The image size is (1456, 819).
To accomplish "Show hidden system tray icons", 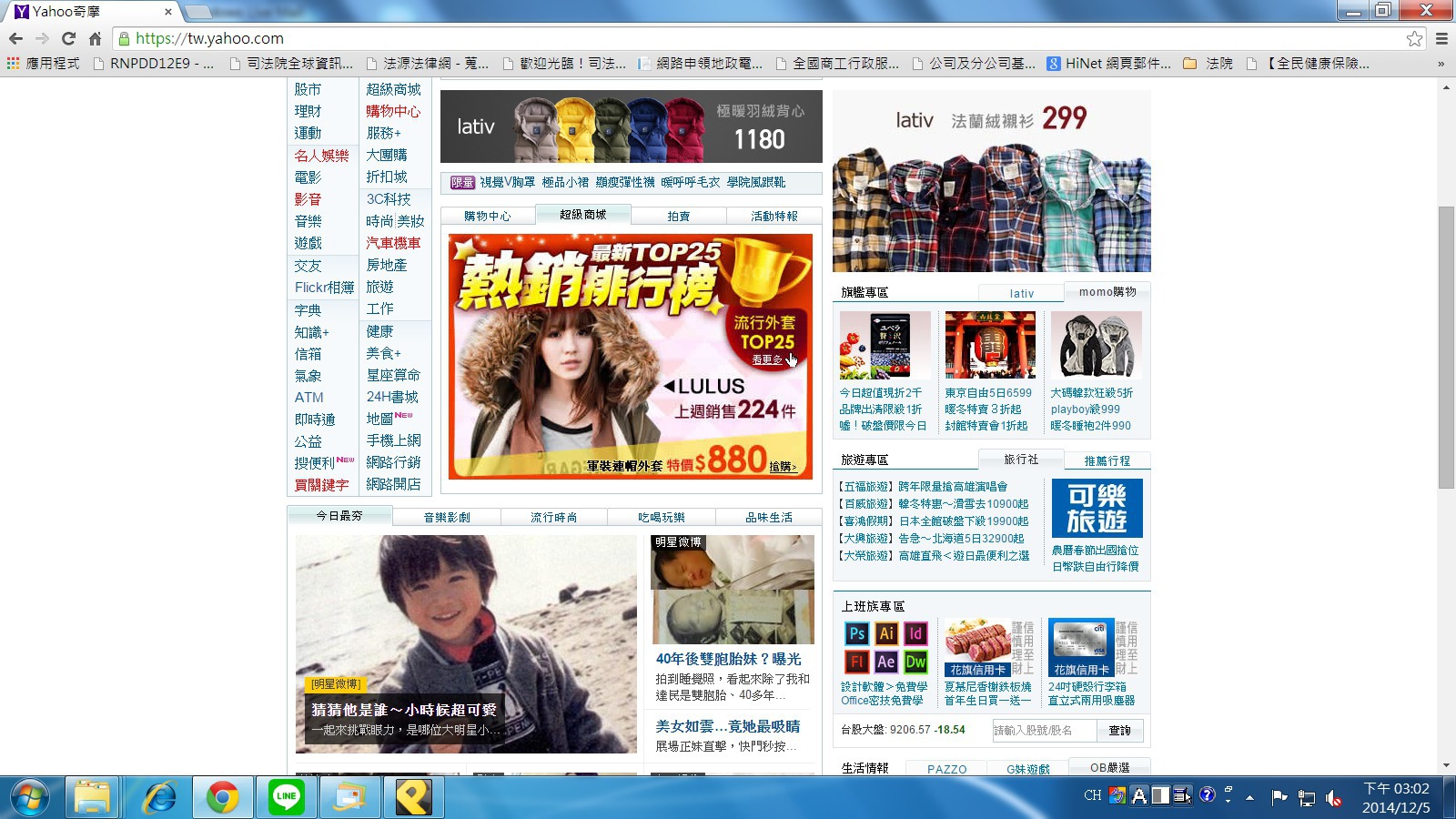I will point(1250,798).
